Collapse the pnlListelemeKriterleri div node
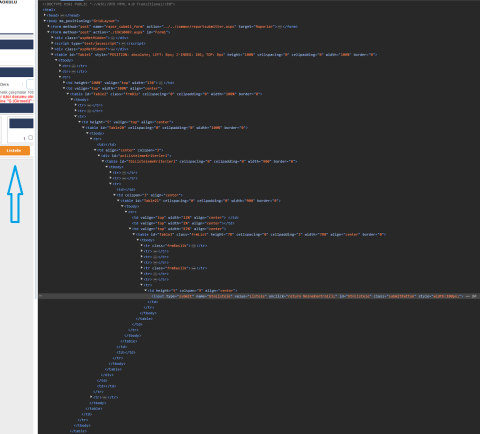480x434 pixels. pos(99,156)
